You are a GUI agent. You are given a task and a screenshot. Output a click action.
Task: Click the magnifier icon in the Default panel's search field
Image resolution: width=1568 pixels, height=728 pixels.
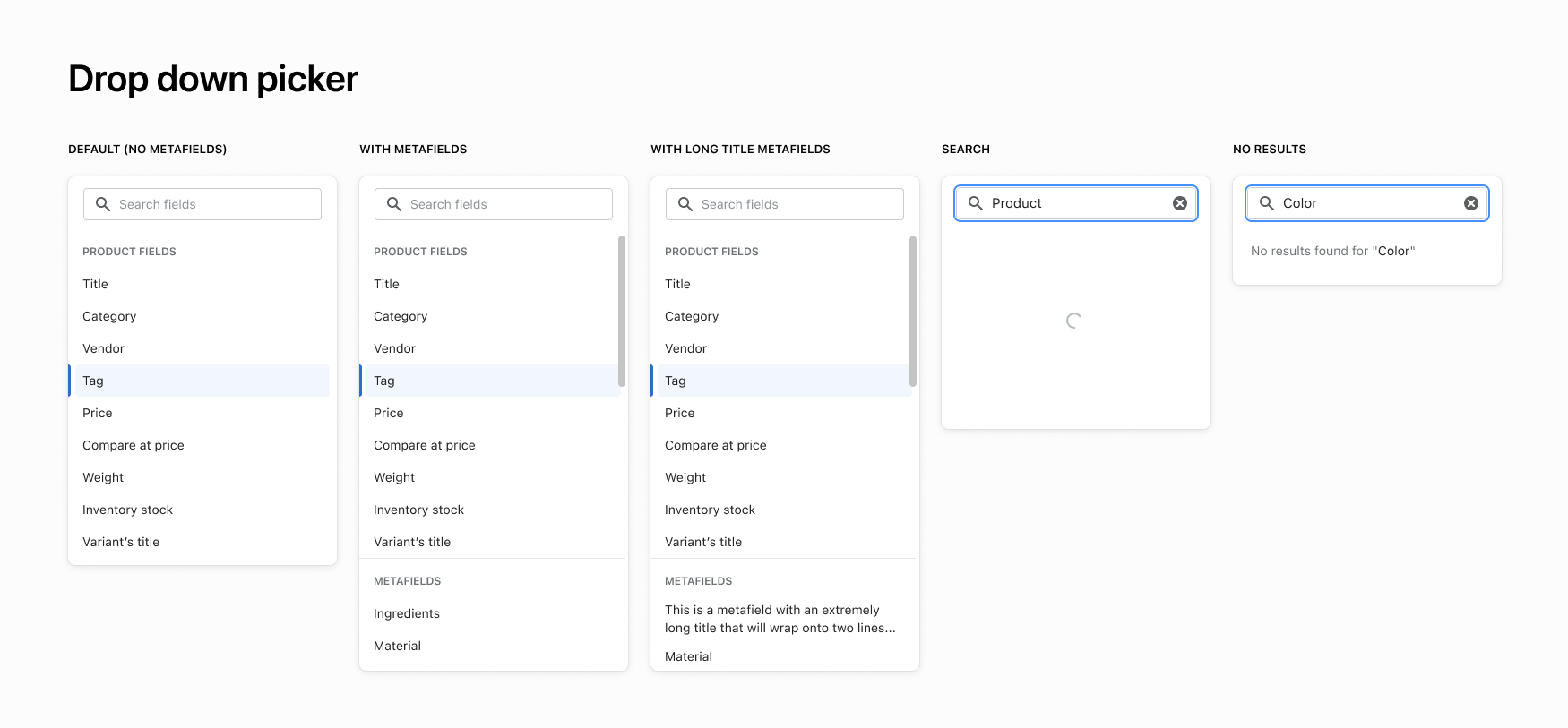pos(103,204)
